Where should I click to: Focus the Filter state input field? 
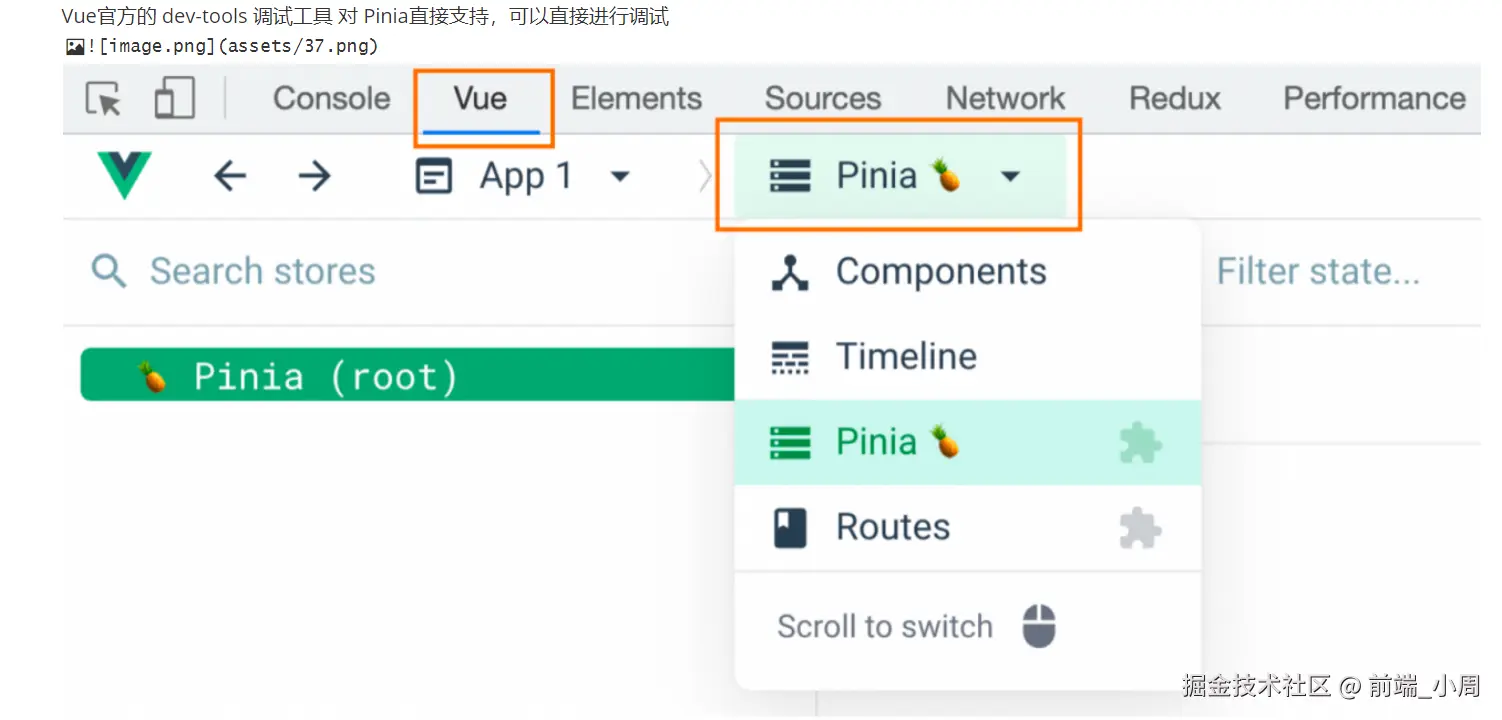pyautogui.click(x=1318, y=271)
